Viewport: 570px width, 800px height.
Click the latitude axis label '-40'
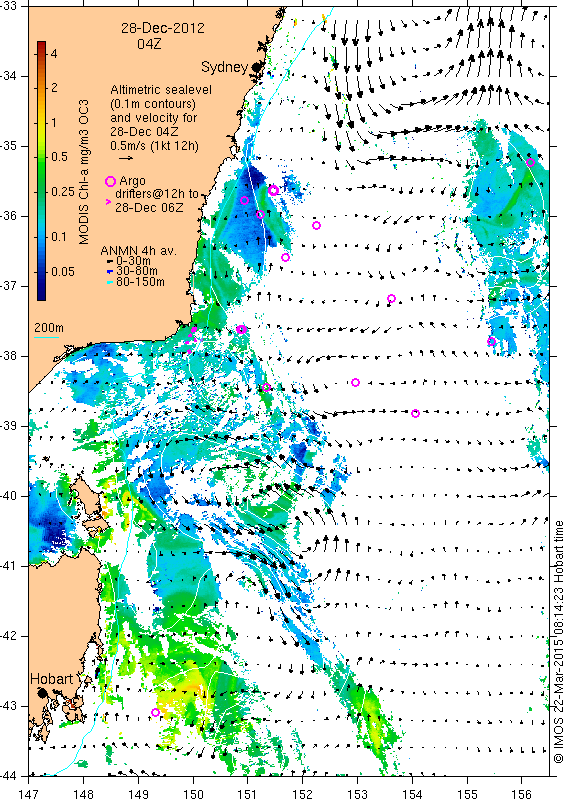(8, 496)
